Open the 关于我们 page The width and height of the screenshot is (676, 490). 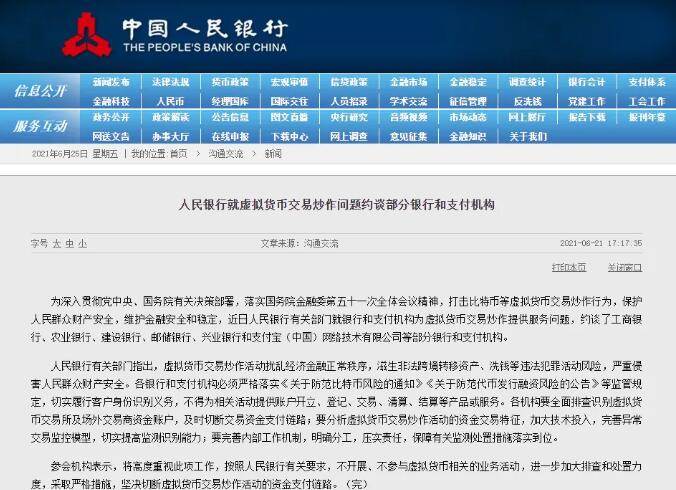[527, 135]
